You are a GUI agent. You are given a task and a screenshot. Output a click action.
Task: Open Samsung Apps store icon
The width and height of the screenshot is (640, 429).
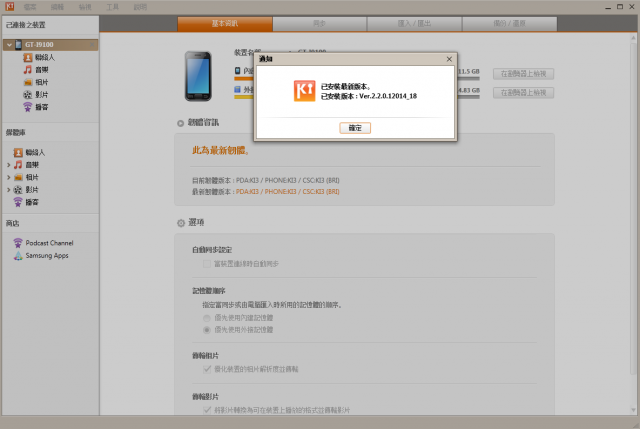(x=18, y=256)
